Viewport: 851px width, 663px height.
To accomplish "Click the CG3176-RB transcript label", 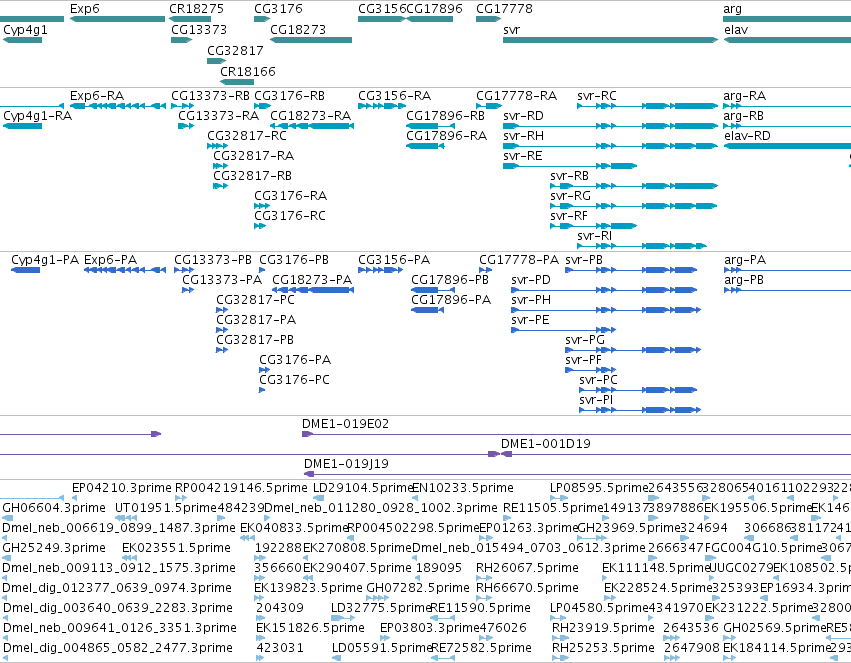I will (x=289, y=96).
